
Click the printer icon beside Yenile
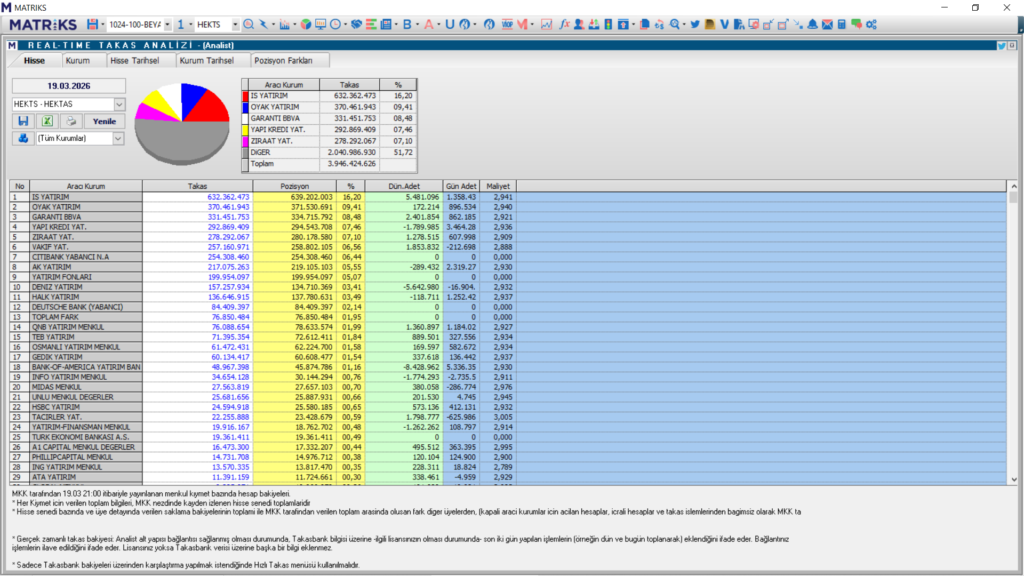71,121
